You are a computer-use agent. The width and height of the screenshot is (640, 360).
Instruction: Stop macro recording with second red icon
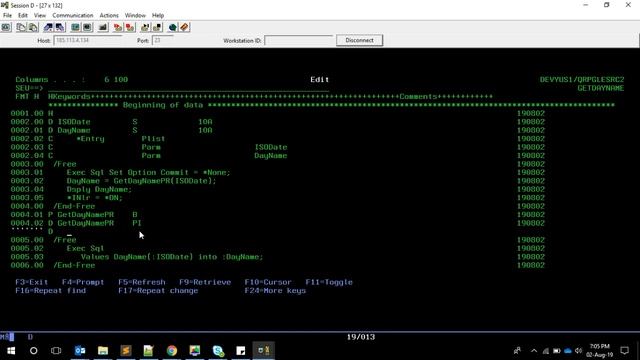(x=130, y=27)
